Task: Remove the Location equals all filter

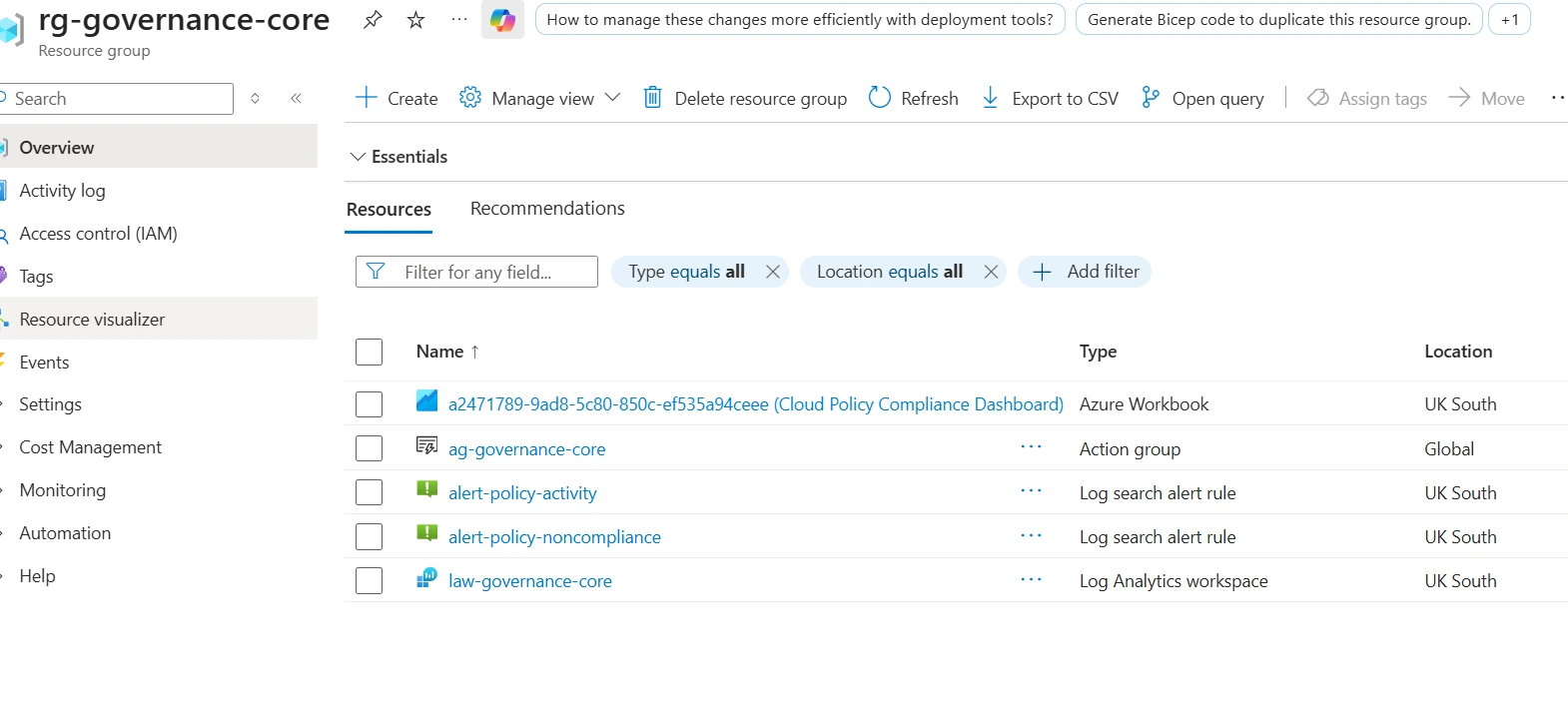Action: [x=991, y=272]
